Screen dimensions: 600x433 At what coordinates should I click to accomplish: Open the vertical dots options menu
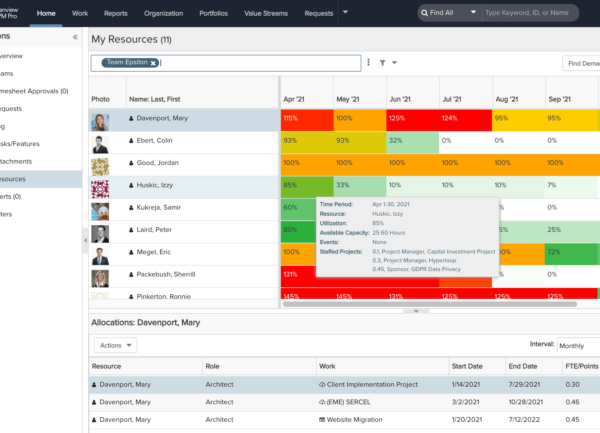[x=369, y=62]
